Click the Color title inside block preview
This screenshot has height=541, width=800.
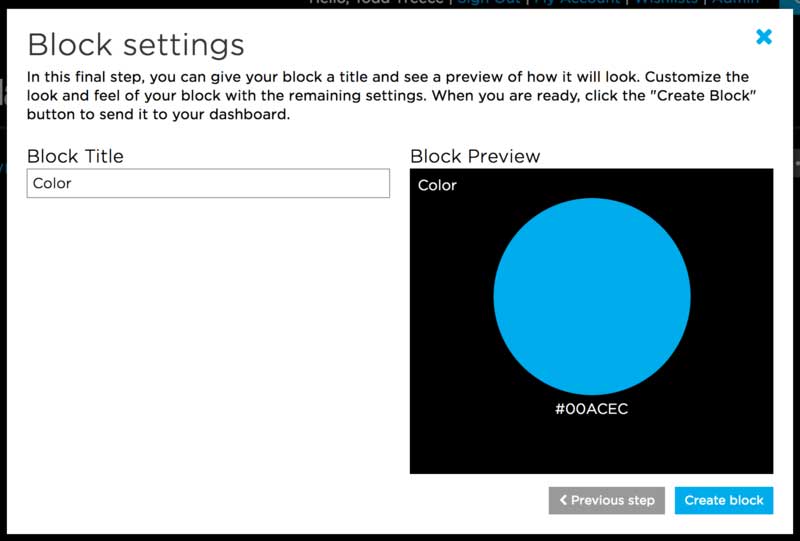coord(437,185)
